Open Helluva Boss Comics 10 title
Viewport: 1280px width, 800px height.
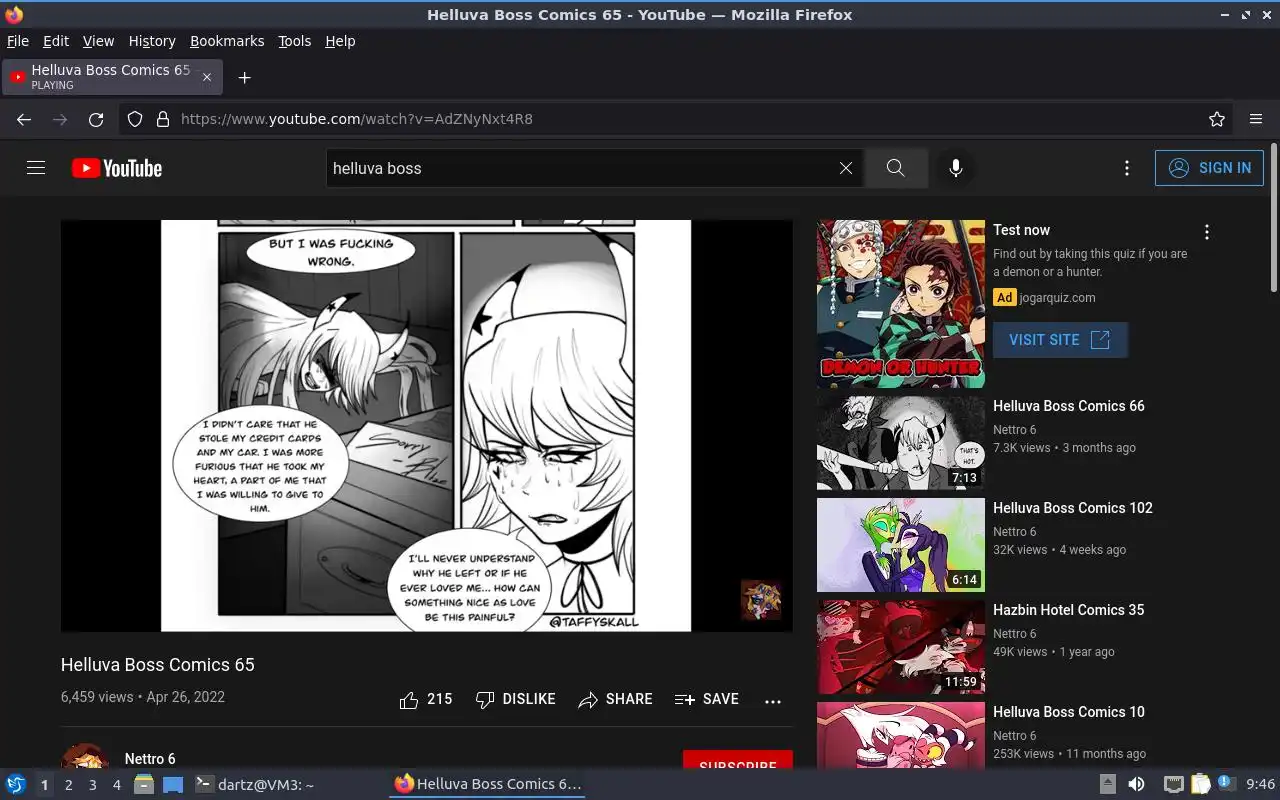click(1069, 712)
